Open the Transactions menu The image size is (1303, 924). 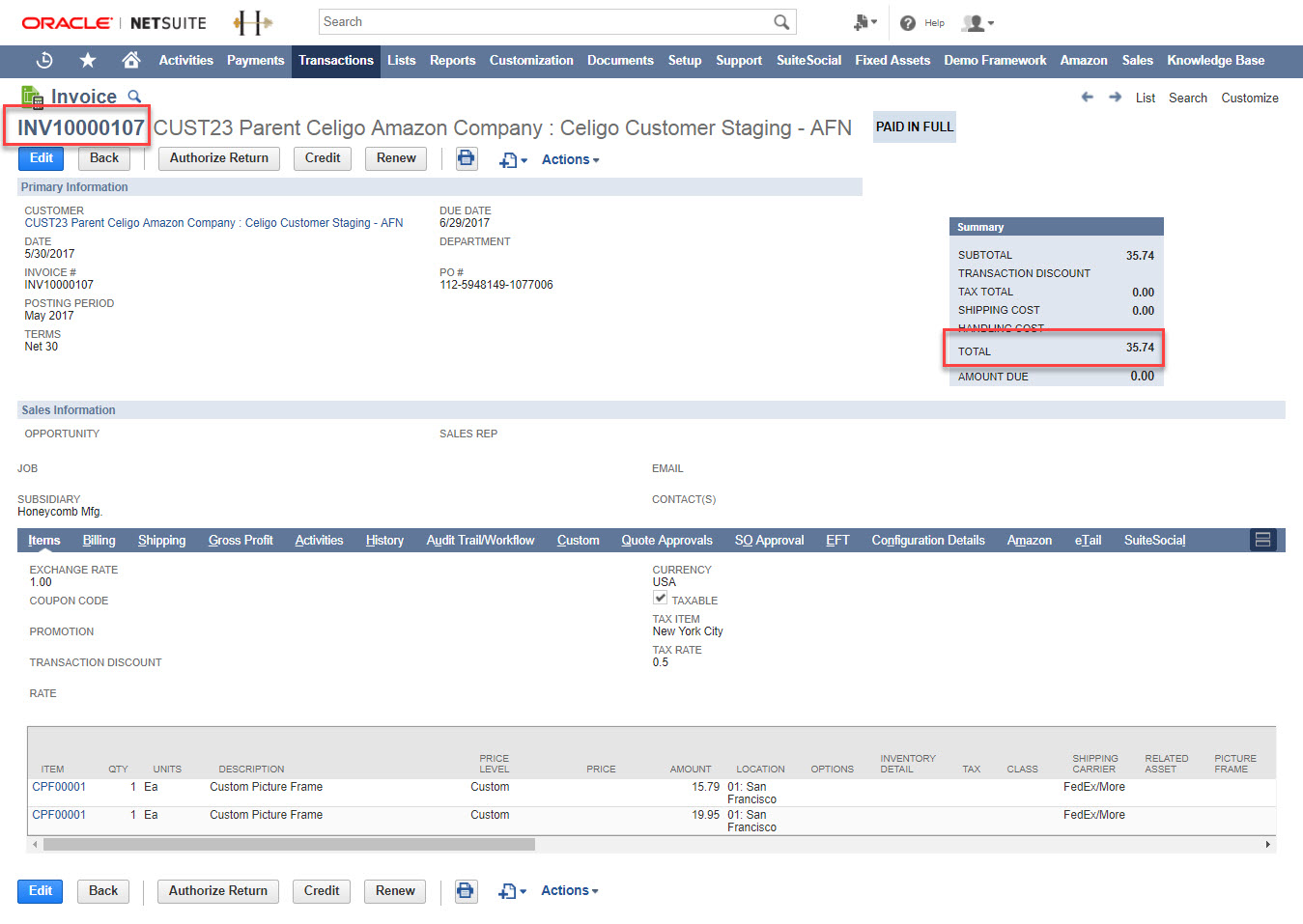(x=336, y=61)
